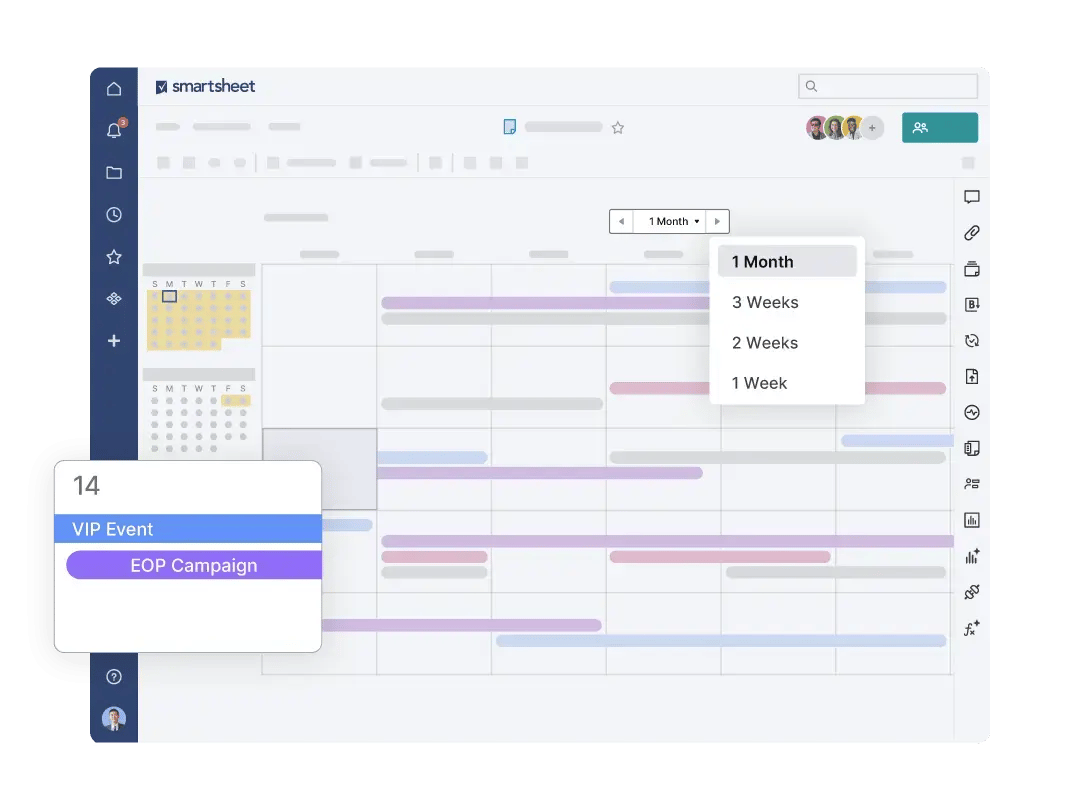Click the teal Share button

pos(939,128)
